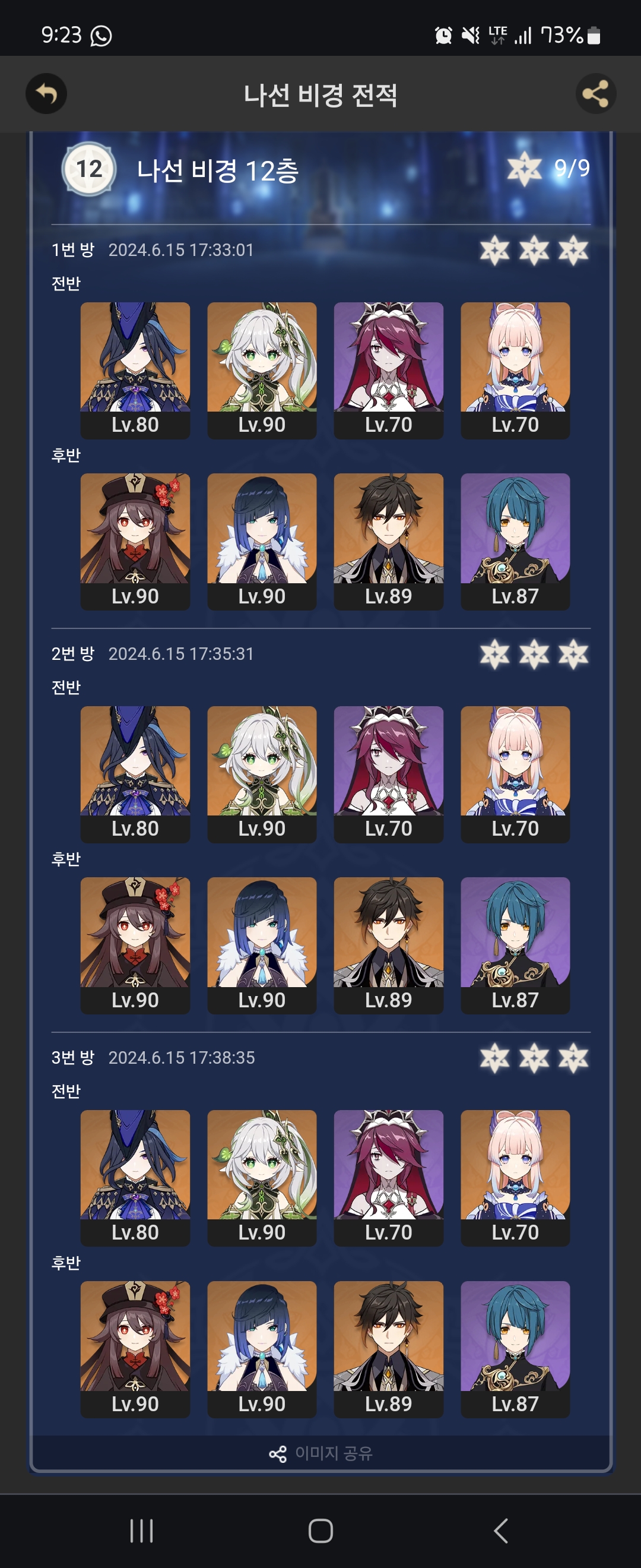The height and width of the screenshot is (1568, 641).
Task: Tap the share icon at top right
Action: [x=595, y=94]
